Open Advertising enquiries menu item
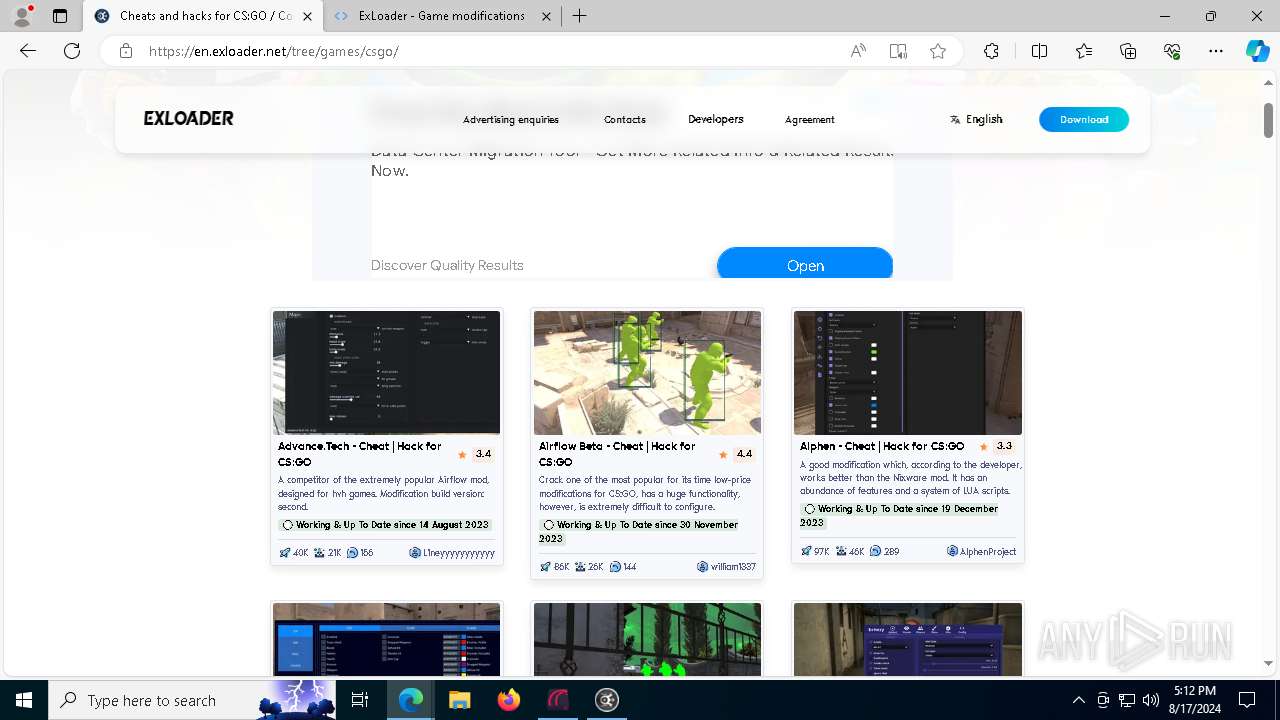The image size is (1280, 720). coord(511,119)
